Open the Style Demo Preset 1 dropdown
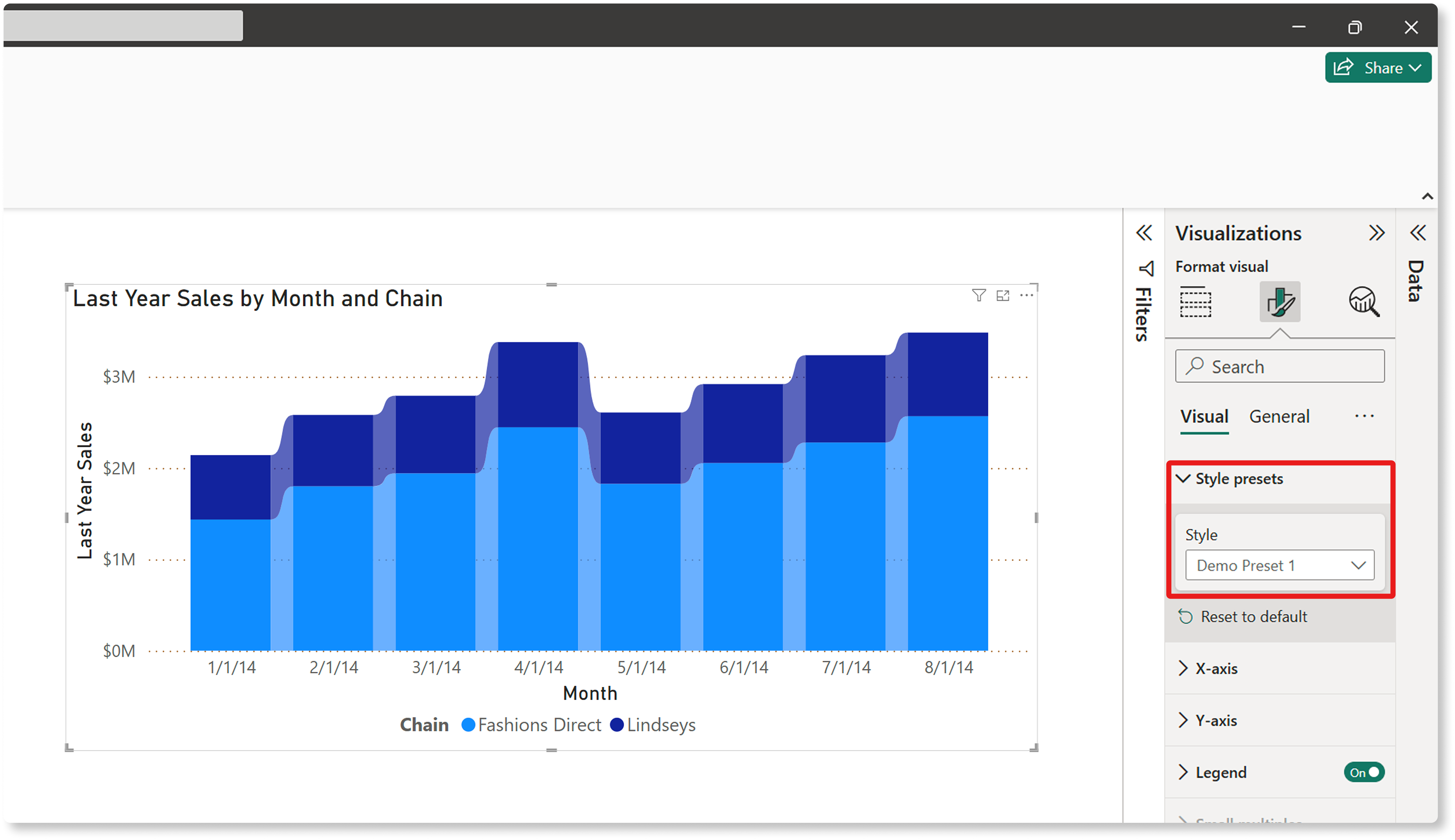Image resolution: width=1455 pixels, height=840 pixels. 1280,565
